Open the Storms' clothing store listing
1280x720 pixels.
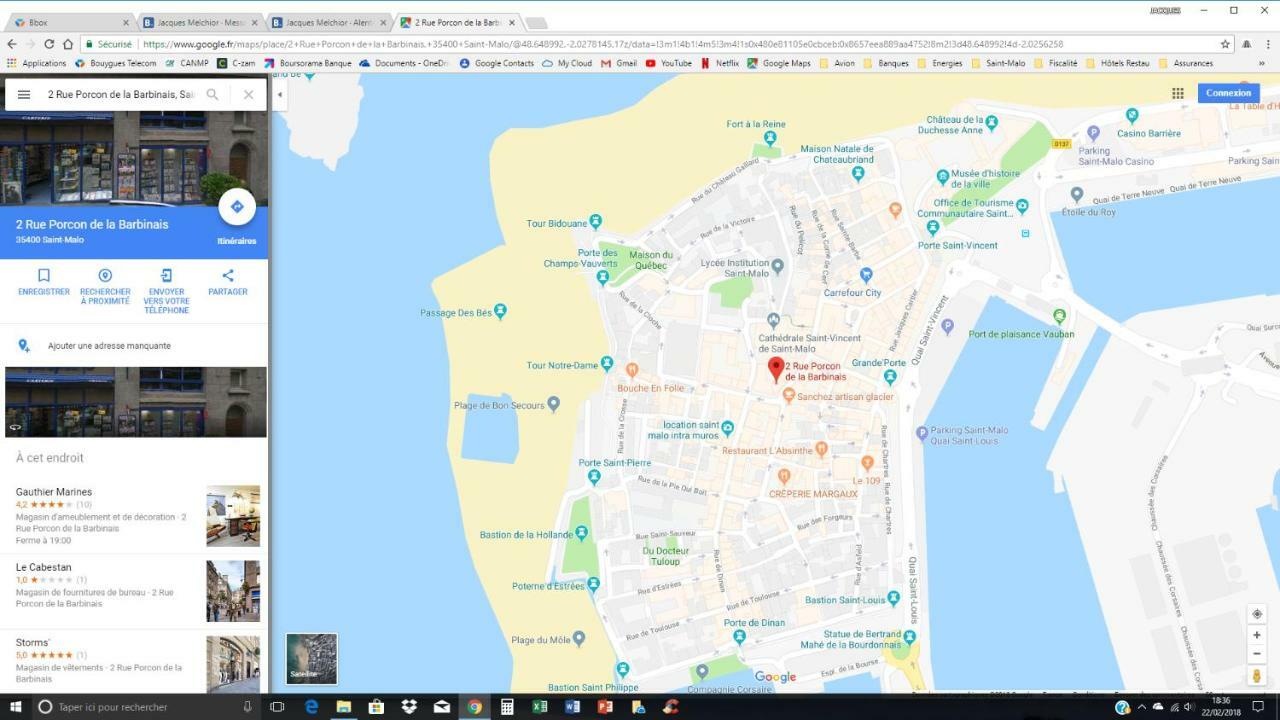134,661
